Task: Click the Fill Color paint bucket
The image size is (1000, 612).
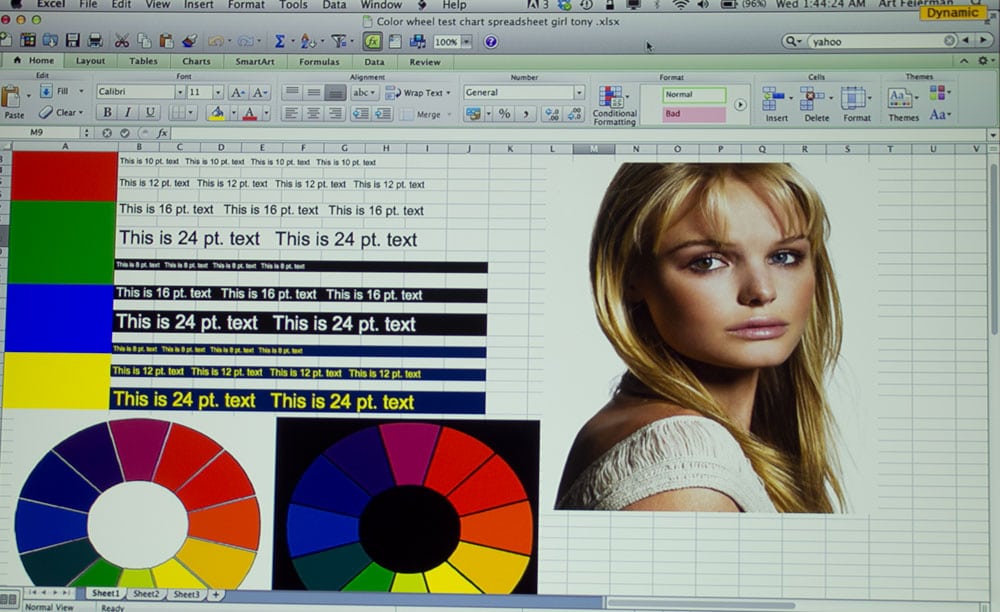Action: (217, 113)
